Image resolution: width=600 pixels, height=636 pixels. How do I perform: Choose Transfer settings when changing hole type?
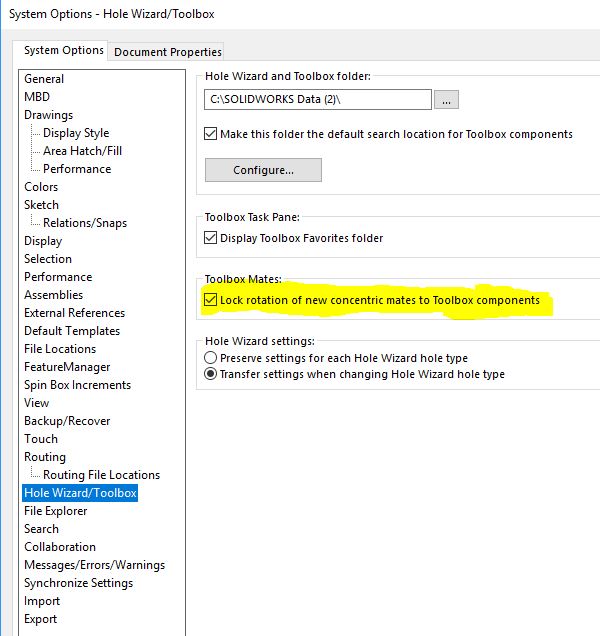point(210,374)
